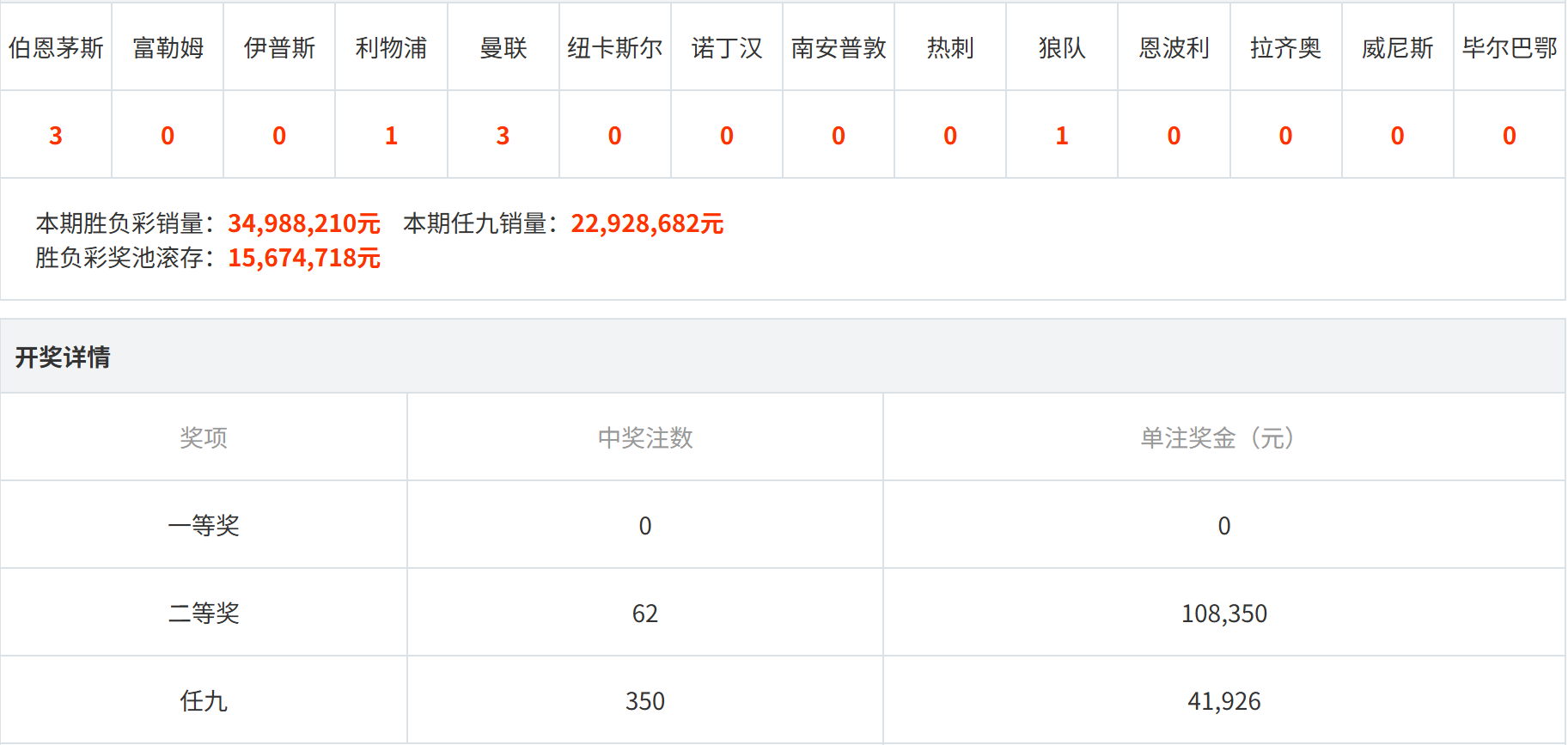Click the 南安普敦 team name cell
Screen dimensions: 1568x745
pyautogui.click(x=839, y=47)
